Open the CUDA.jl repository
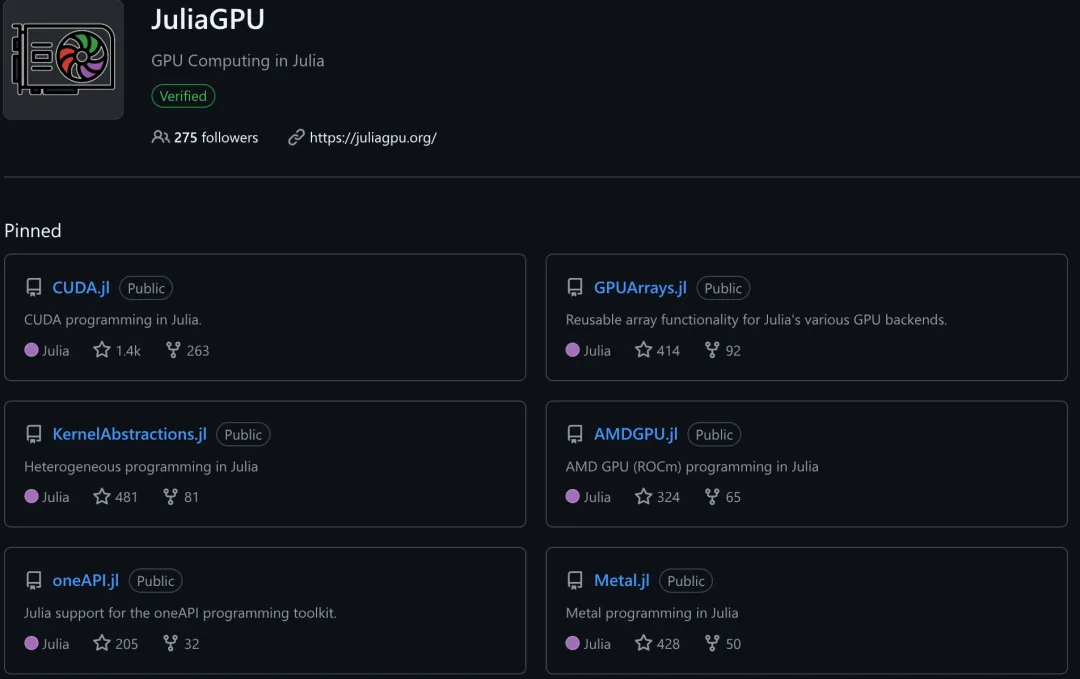 click(x=81, y=288)
